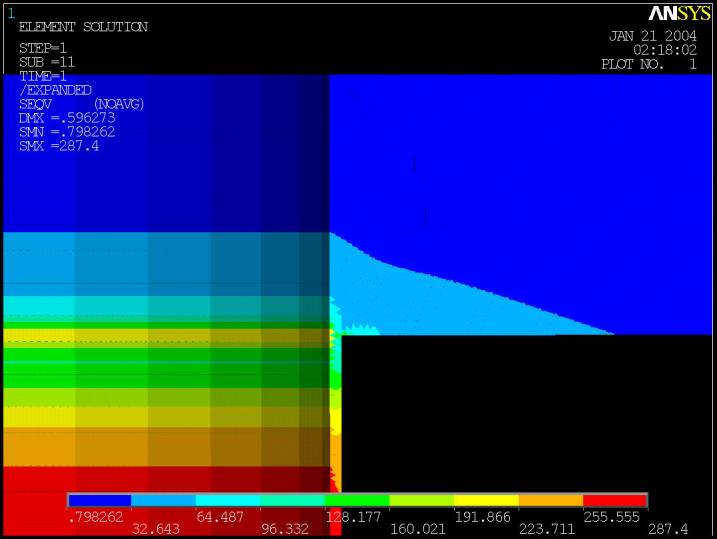Screen dimensions: 717x539
Task: Click the legend value 128.177
Action: click(x=353, y=517)
